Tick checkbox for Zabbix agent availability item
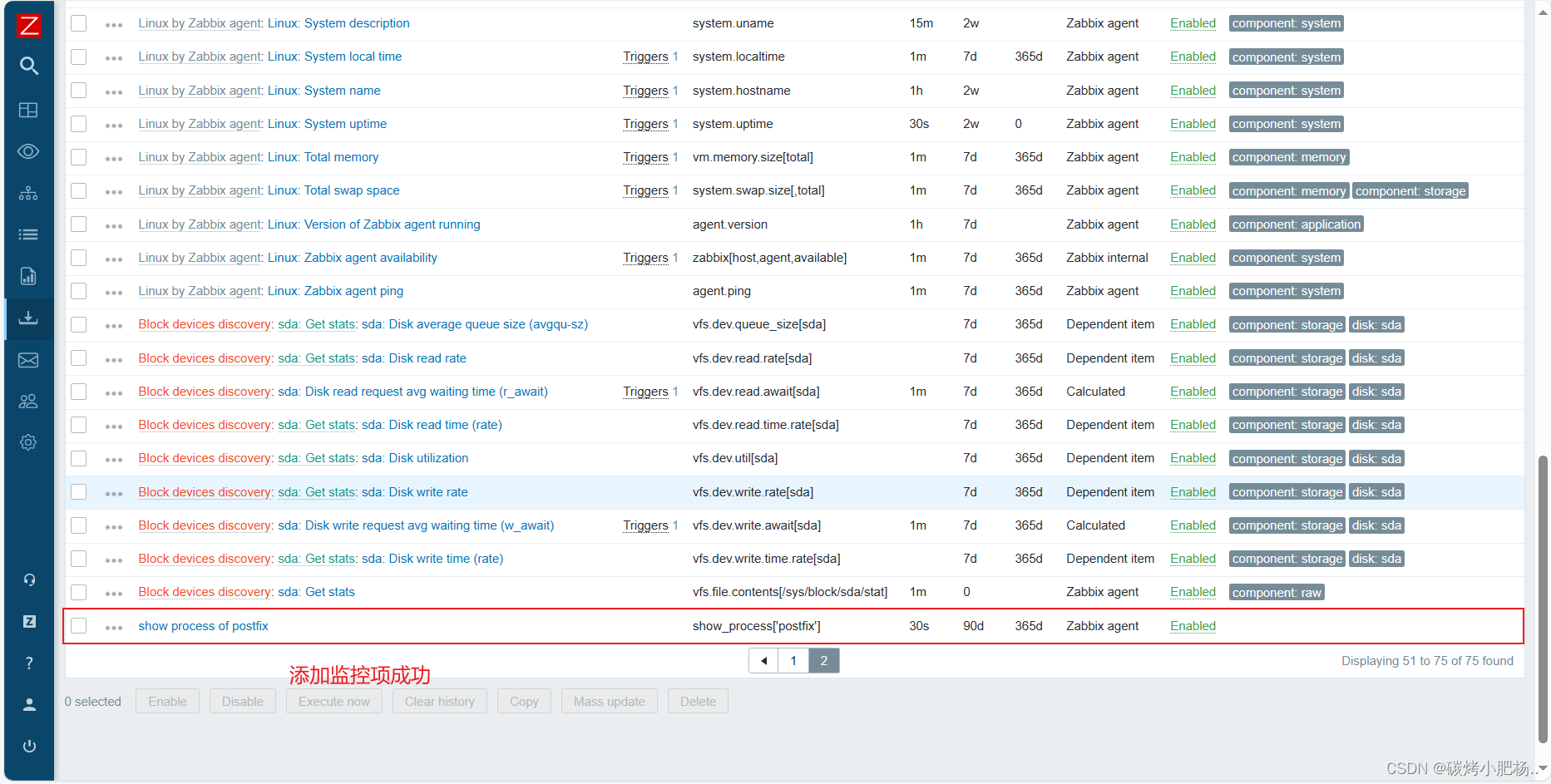This screenshot has height=784, width=1551. pyautogui.click(x=79, y=258)
